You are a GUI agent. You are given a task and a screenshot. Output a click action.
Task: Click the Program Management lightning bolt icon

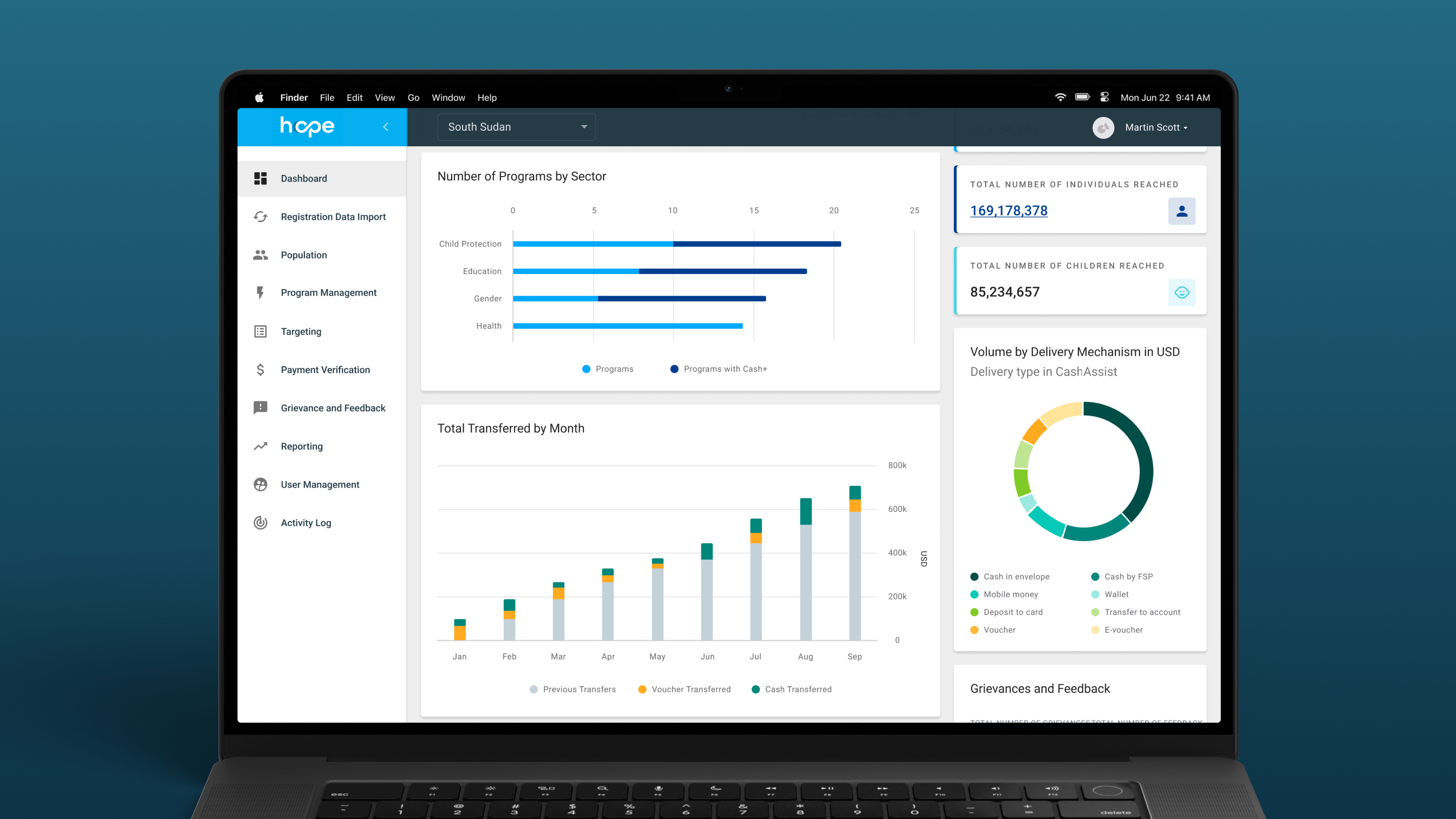click(260, 293)
